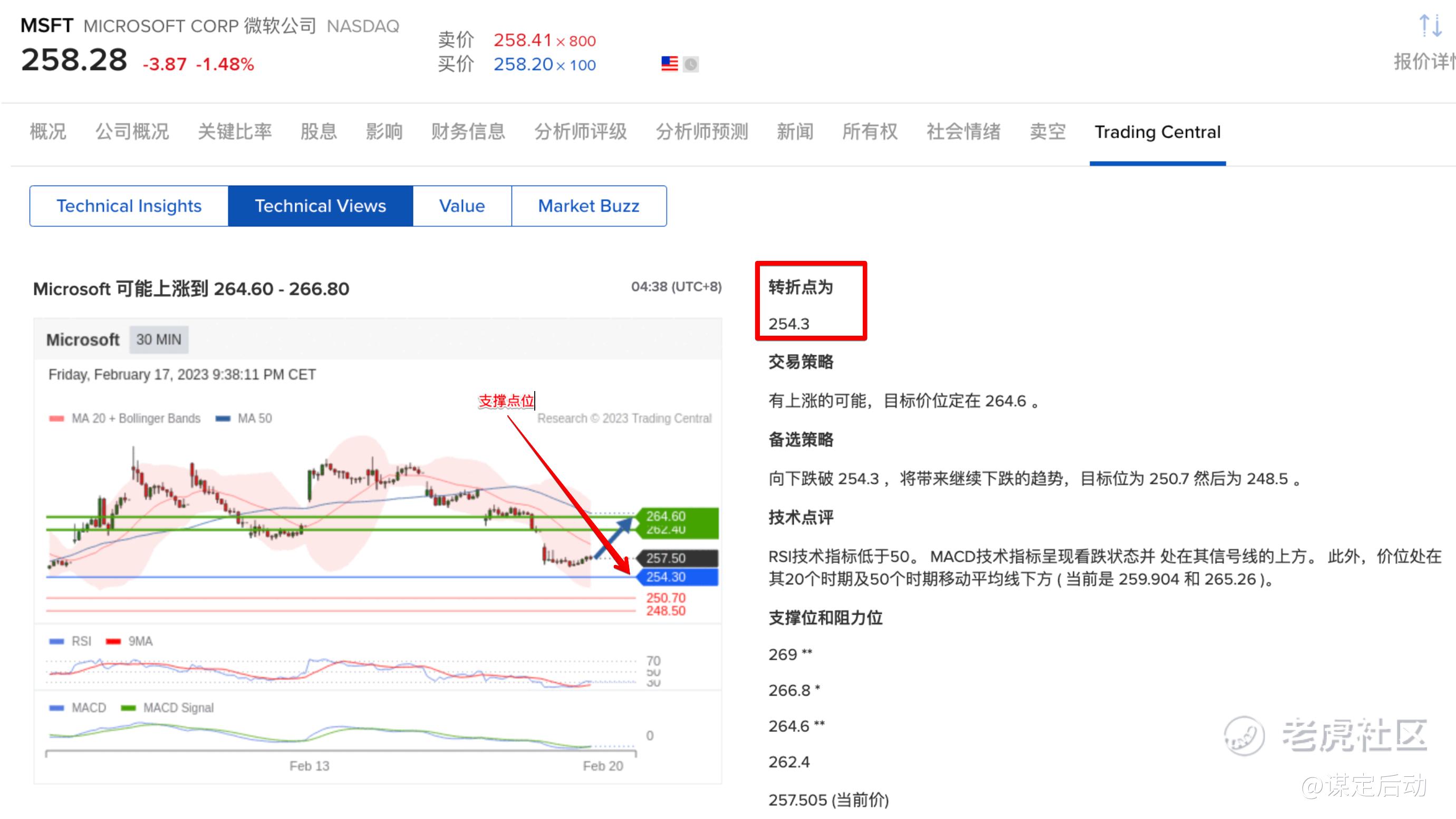Switch to the 关键比率 tab
Viewport: 1456px width, 819px height.
[235, 132]
